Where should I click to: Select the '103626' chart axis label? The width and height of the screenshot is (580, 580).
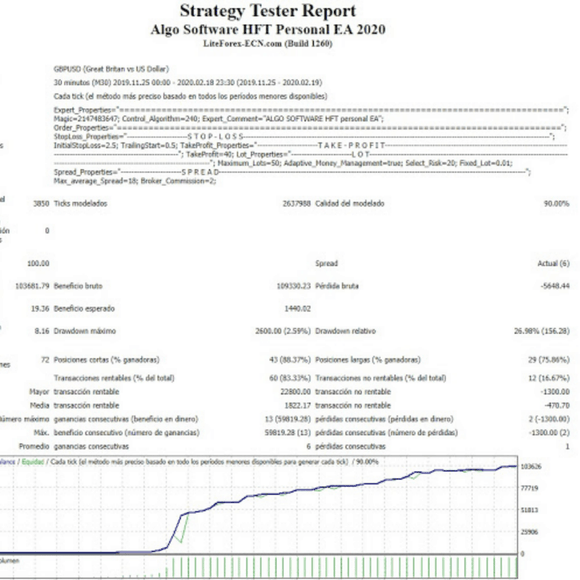pos(531,467)
